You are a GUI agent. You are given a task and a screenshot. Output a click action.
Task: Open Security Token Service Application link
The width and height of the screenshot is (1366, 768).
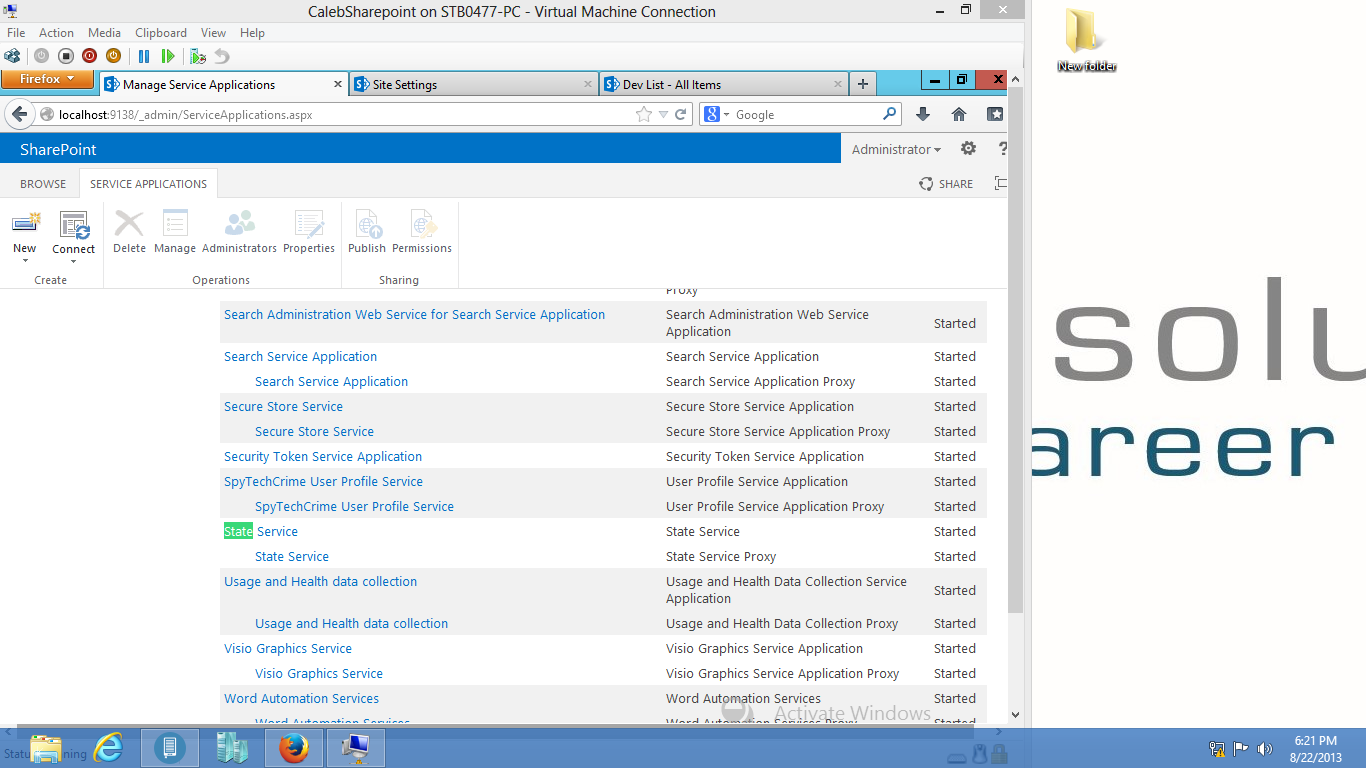click(x=323, y=457)
